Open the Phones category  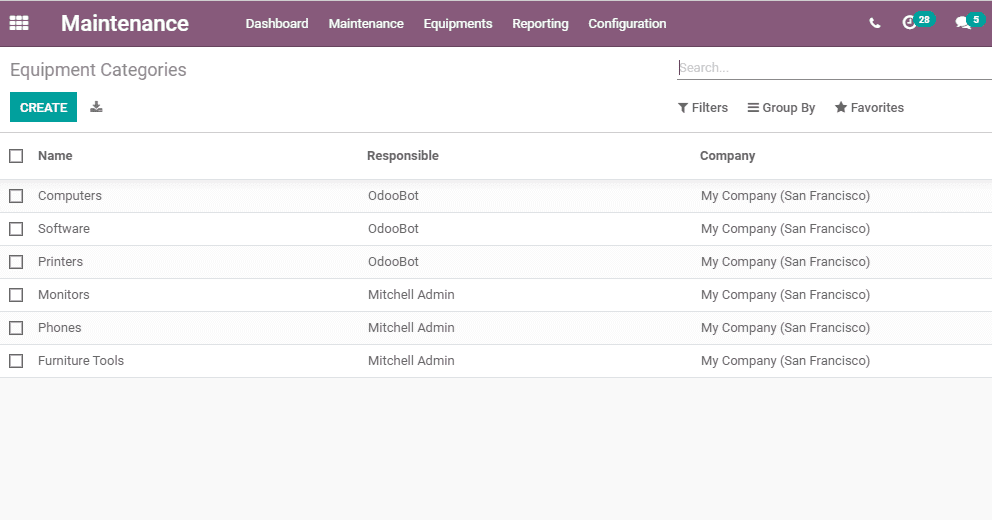(x=59, y=328)
